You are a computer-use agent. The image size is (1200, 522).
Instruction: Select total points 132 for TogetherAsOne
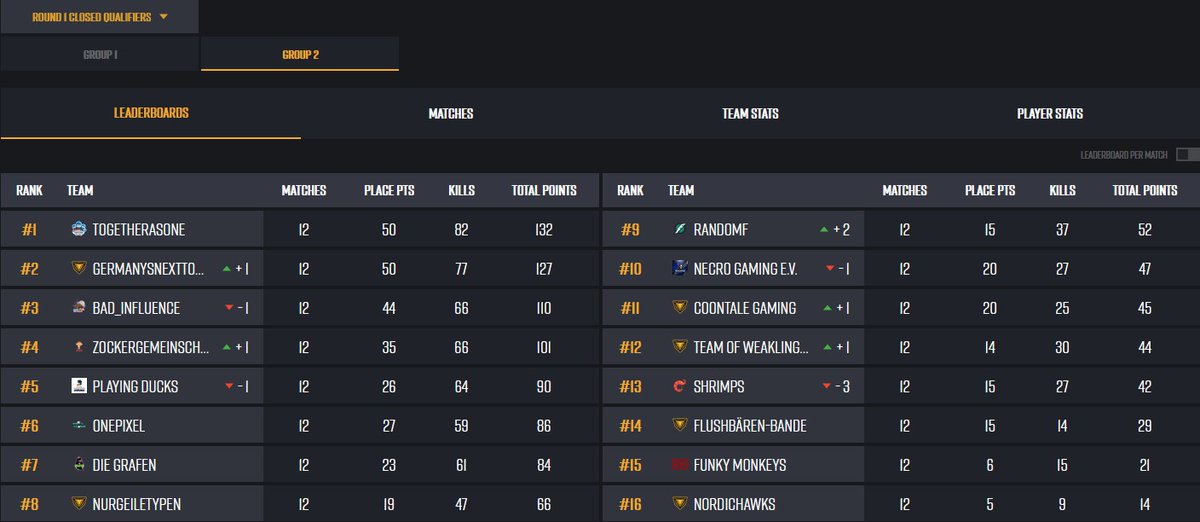point(544,229)
